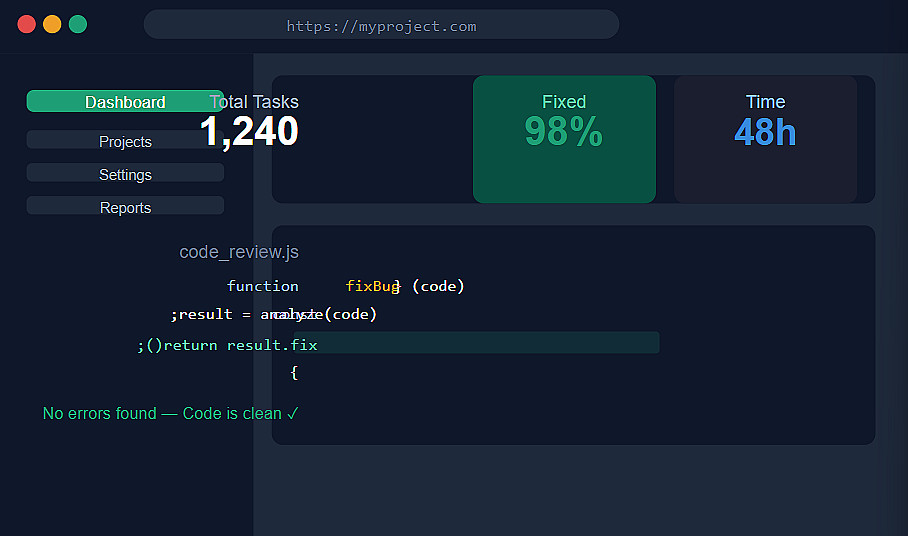This screenshot has height=536, width=908.
Task: Click the green maximize window dot
Action: tap(77, 24)
